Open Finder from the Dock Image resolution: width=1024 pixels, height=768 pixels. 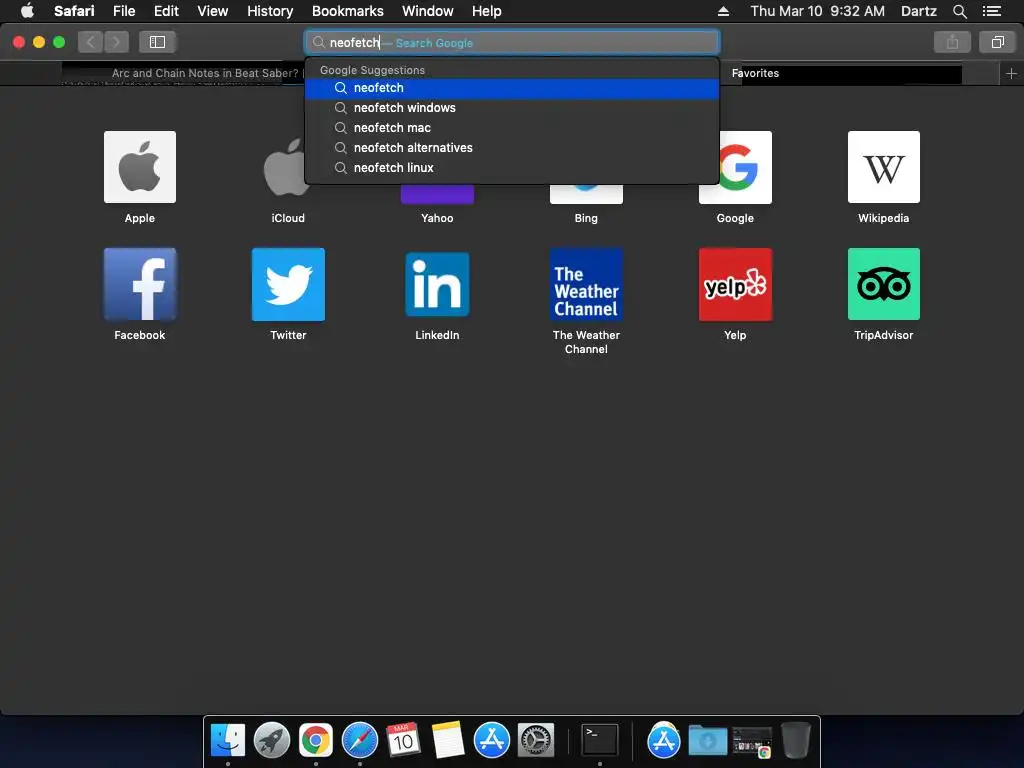pos(228,740)
